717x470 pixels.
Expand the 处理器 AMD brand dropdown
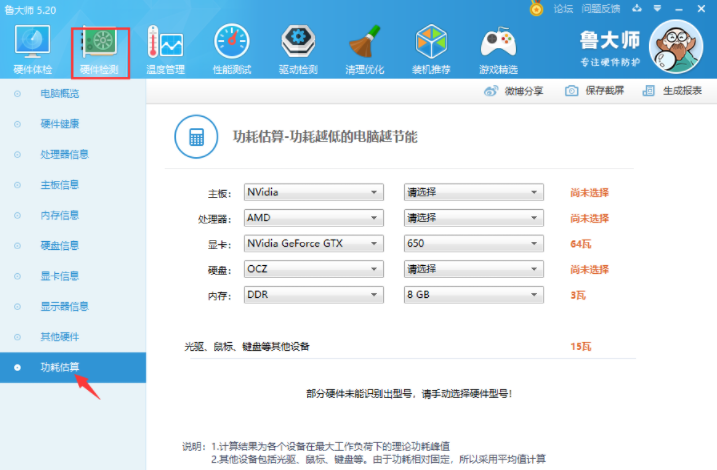tap(313, 218)
